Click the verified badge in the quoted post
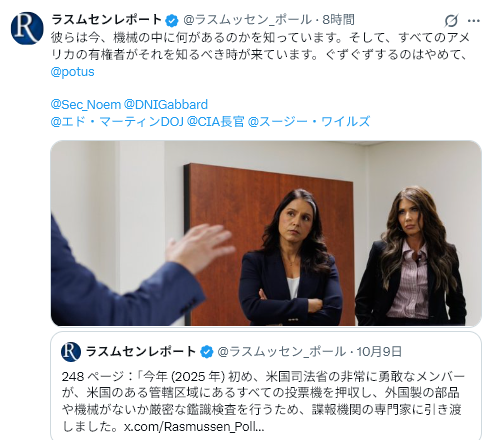494x440 pixels. (x=207, y=352)
